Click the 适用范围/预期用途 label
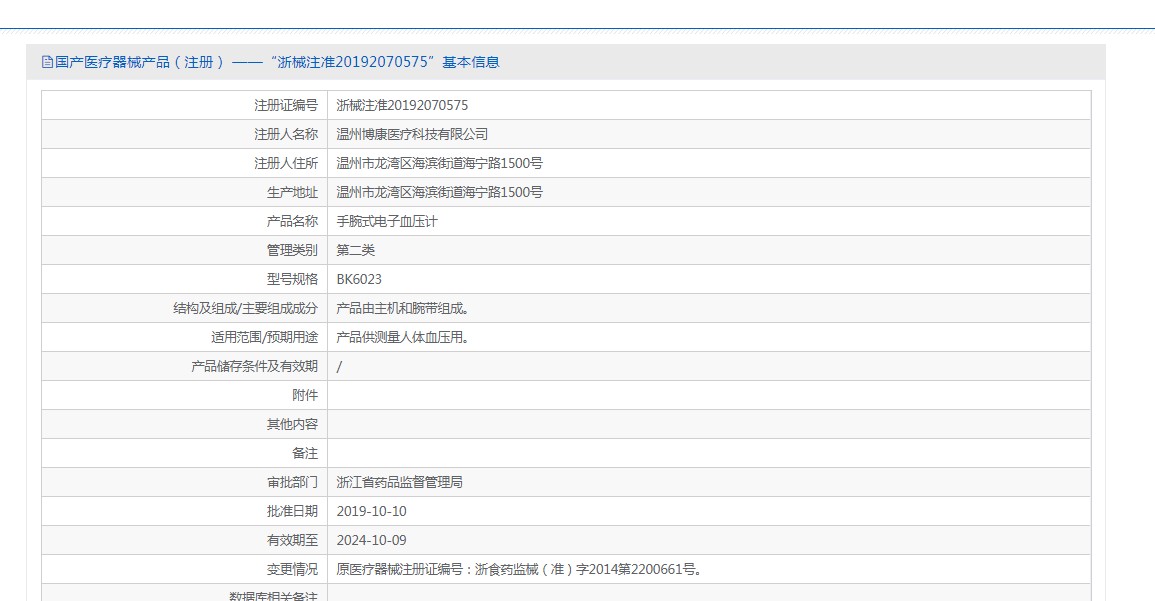Viewport: 1155px width, 601px height. click(x=264, y=337)
